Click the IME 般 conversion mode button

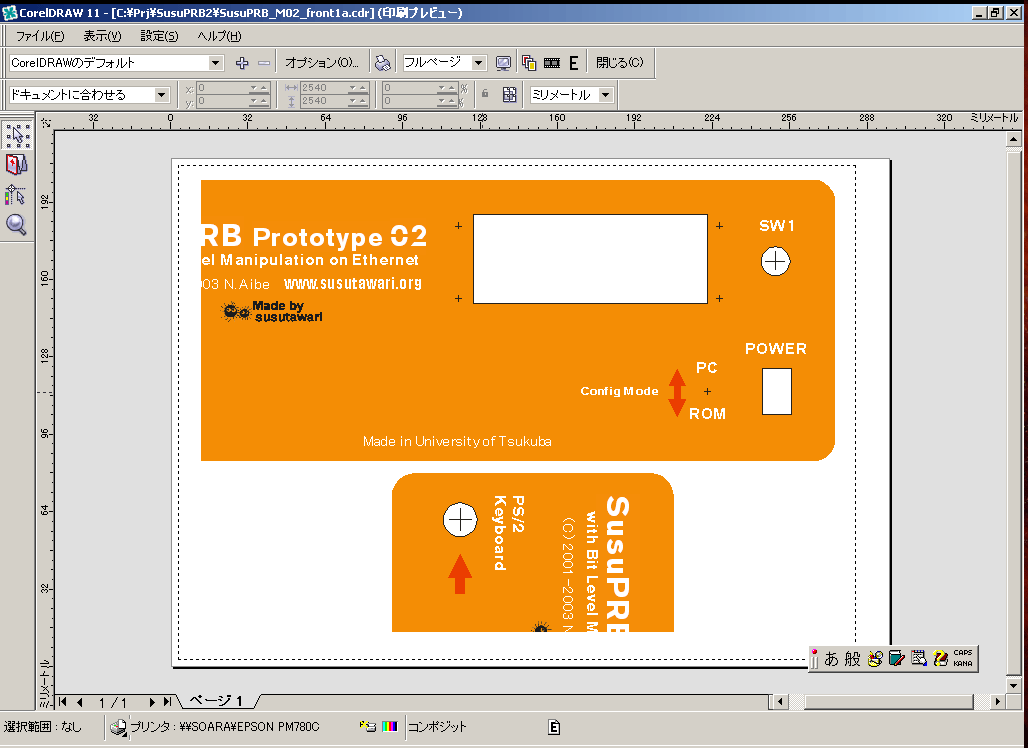[x=852, y=658]
